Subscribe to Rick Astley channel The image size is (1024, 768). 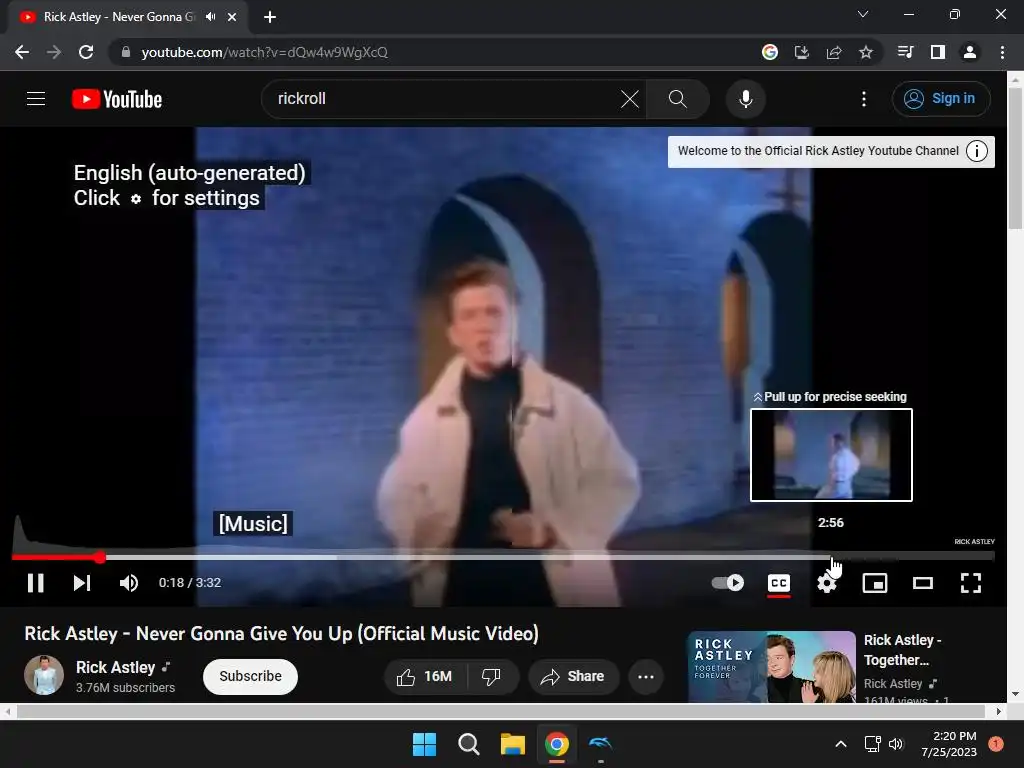(250, 677)
